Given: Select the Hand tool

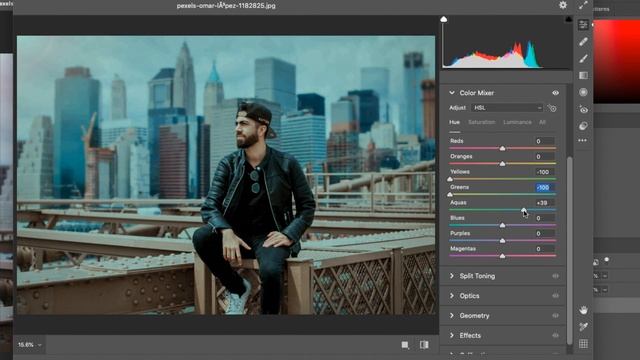Looking at the screenshot, I should 583,310.
